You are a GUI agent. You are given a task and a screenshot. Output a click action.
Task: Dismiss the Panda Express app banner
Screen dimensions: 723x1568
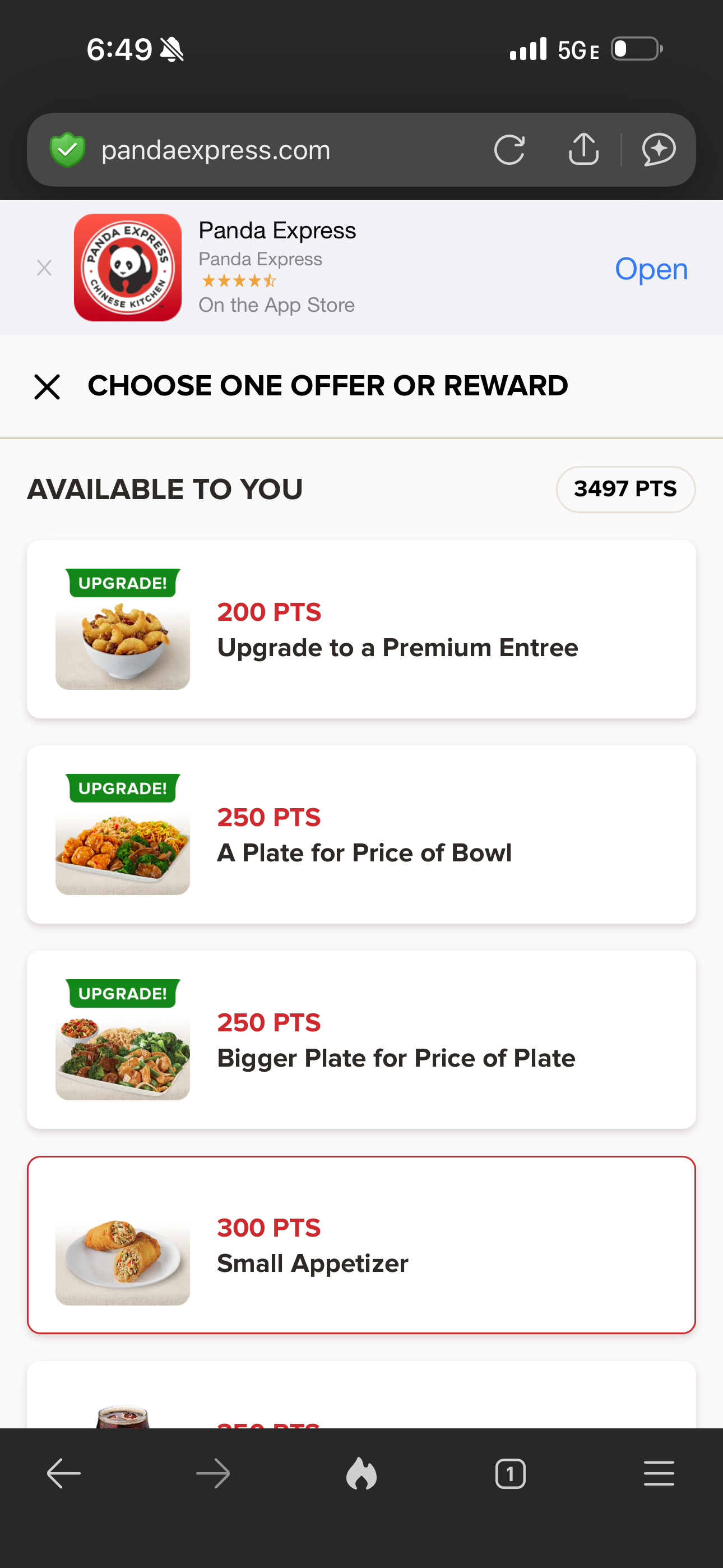tap(44, 268)
